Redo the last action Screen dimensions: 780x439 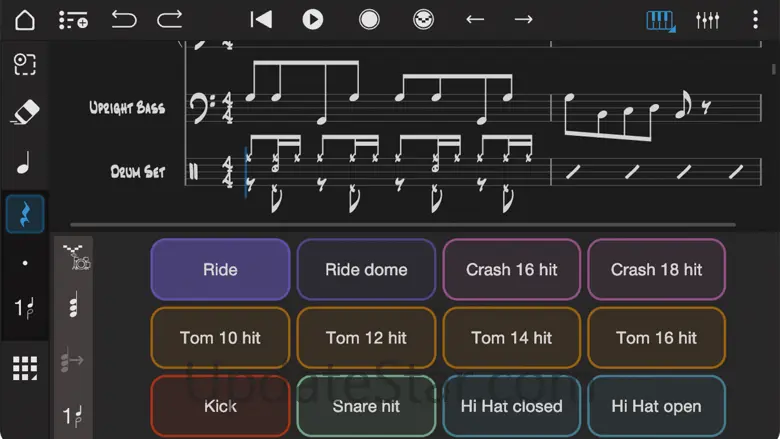(170, 20)
